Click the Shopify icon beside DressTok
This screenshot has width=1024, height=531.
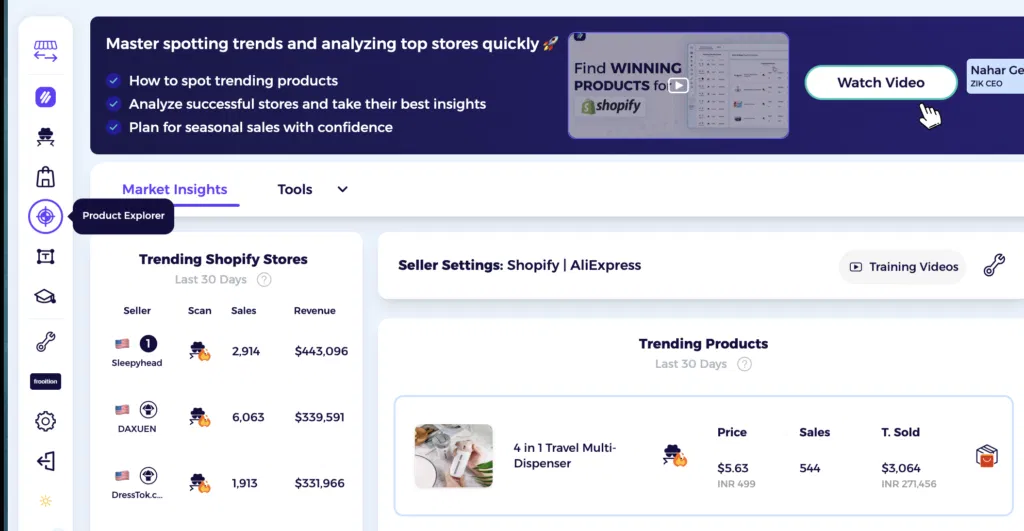click(x=148, y=475)
